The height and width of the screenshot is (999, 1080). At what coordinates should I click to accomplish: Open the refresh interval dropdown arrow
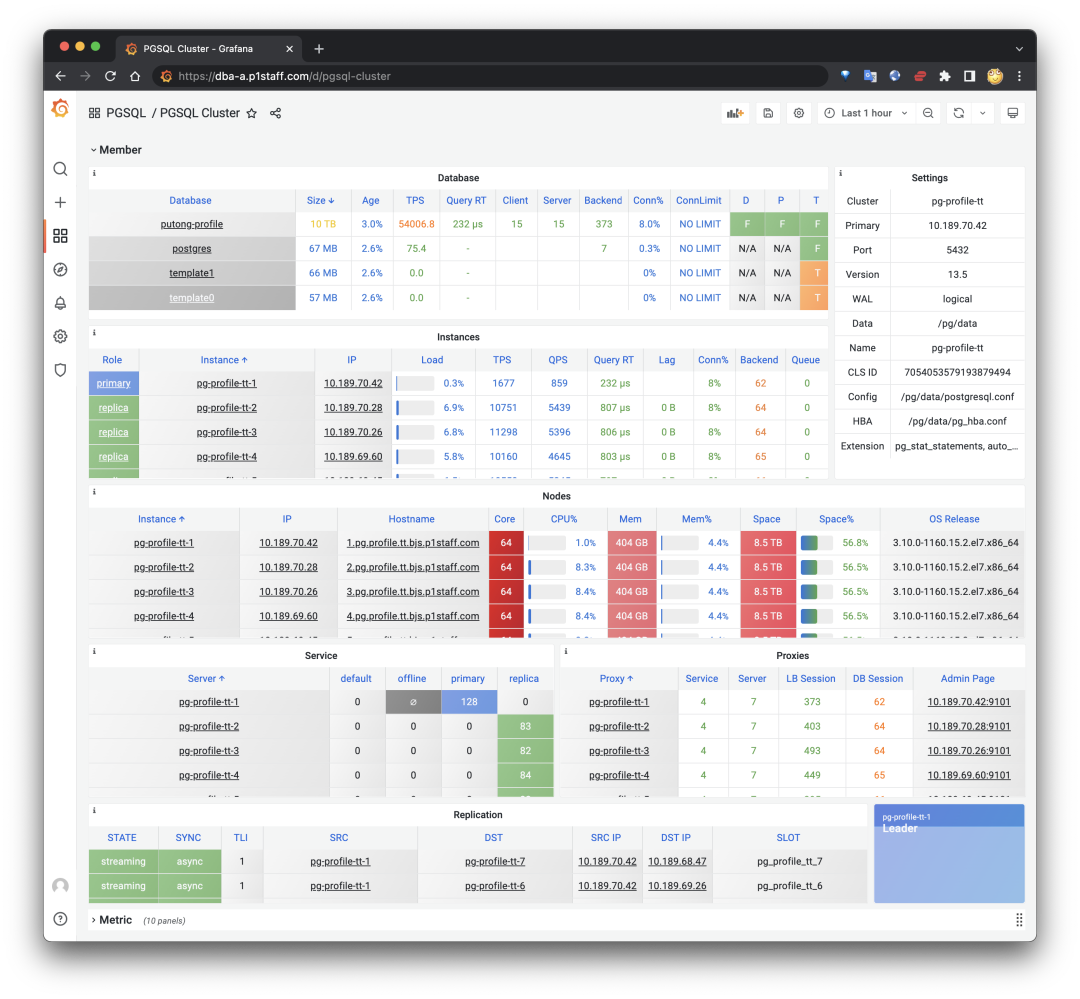click(982, 113)
